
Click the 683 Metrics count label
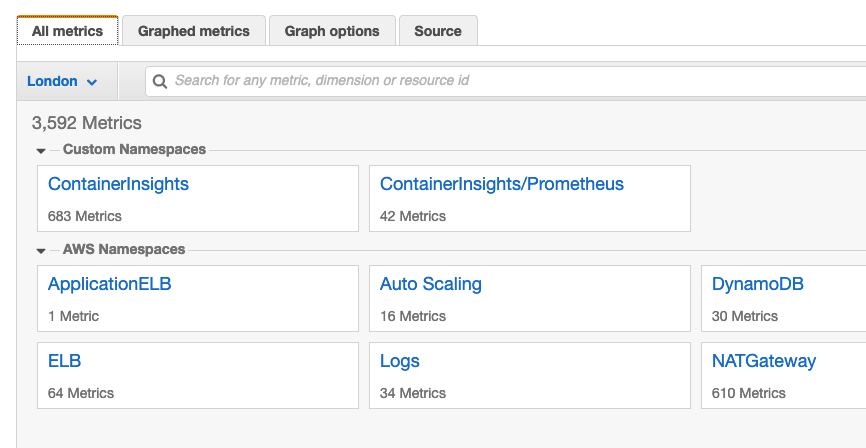click(85, 216)
